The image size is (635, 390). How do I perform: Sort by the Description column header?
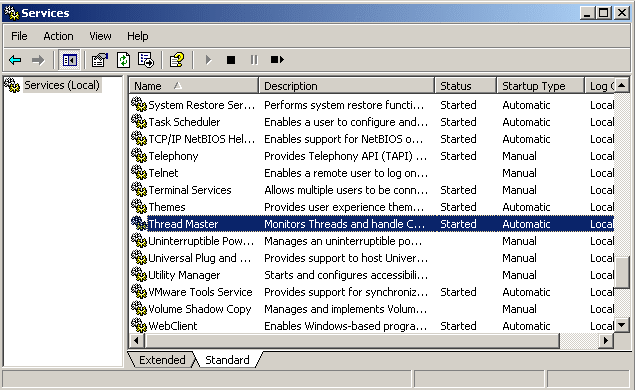pyautogui.click(x=347, y=86)
